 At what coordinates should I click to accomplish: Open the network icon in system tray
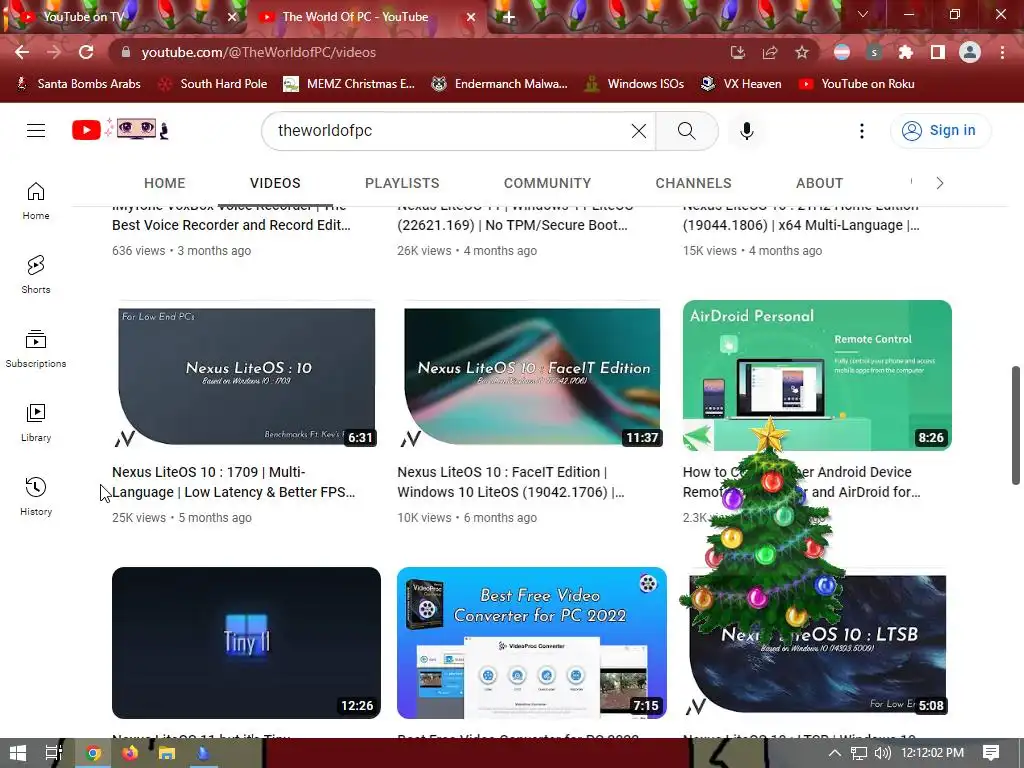click(859, 753)
